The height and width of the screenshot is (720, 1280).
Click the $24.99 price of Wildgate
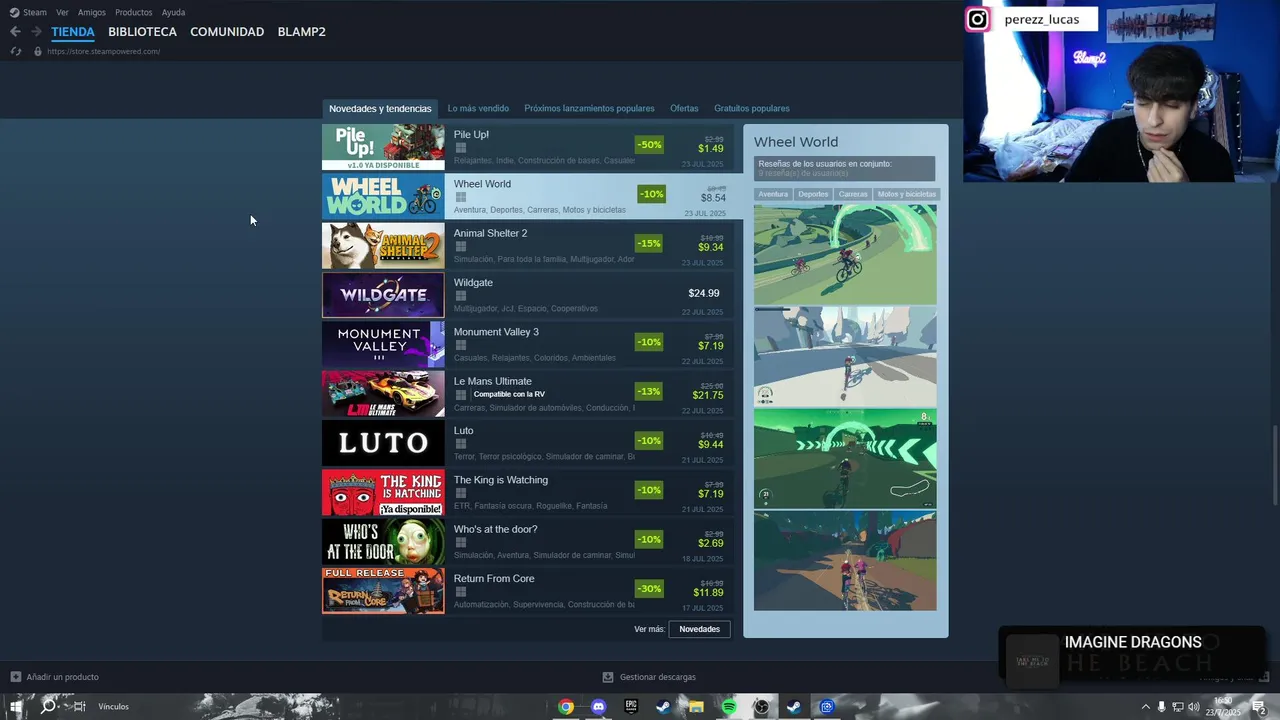click(704, 293)
